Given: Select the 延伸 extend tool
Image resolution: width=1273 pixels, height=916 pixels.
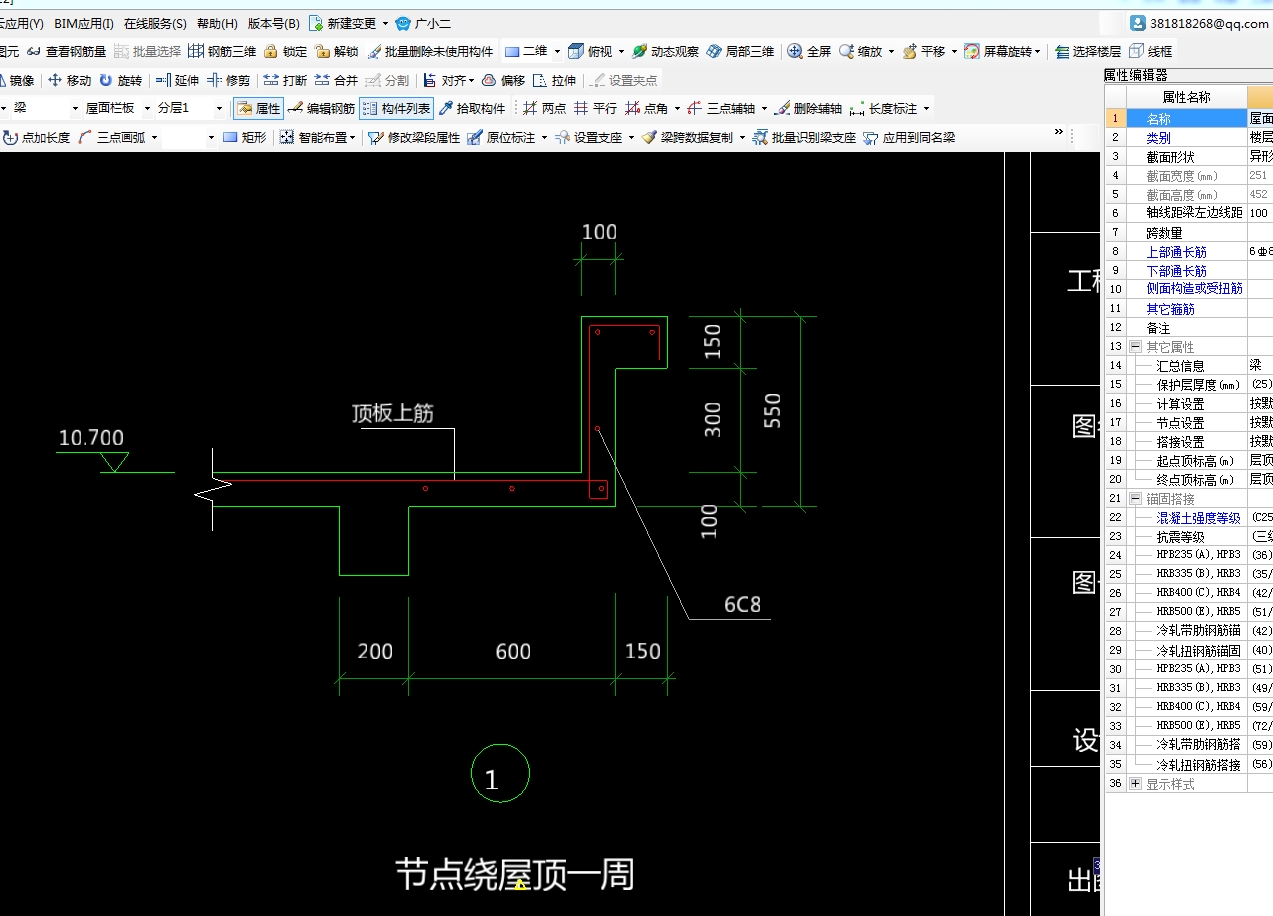Looking at the screenshot, I should 177,80.
